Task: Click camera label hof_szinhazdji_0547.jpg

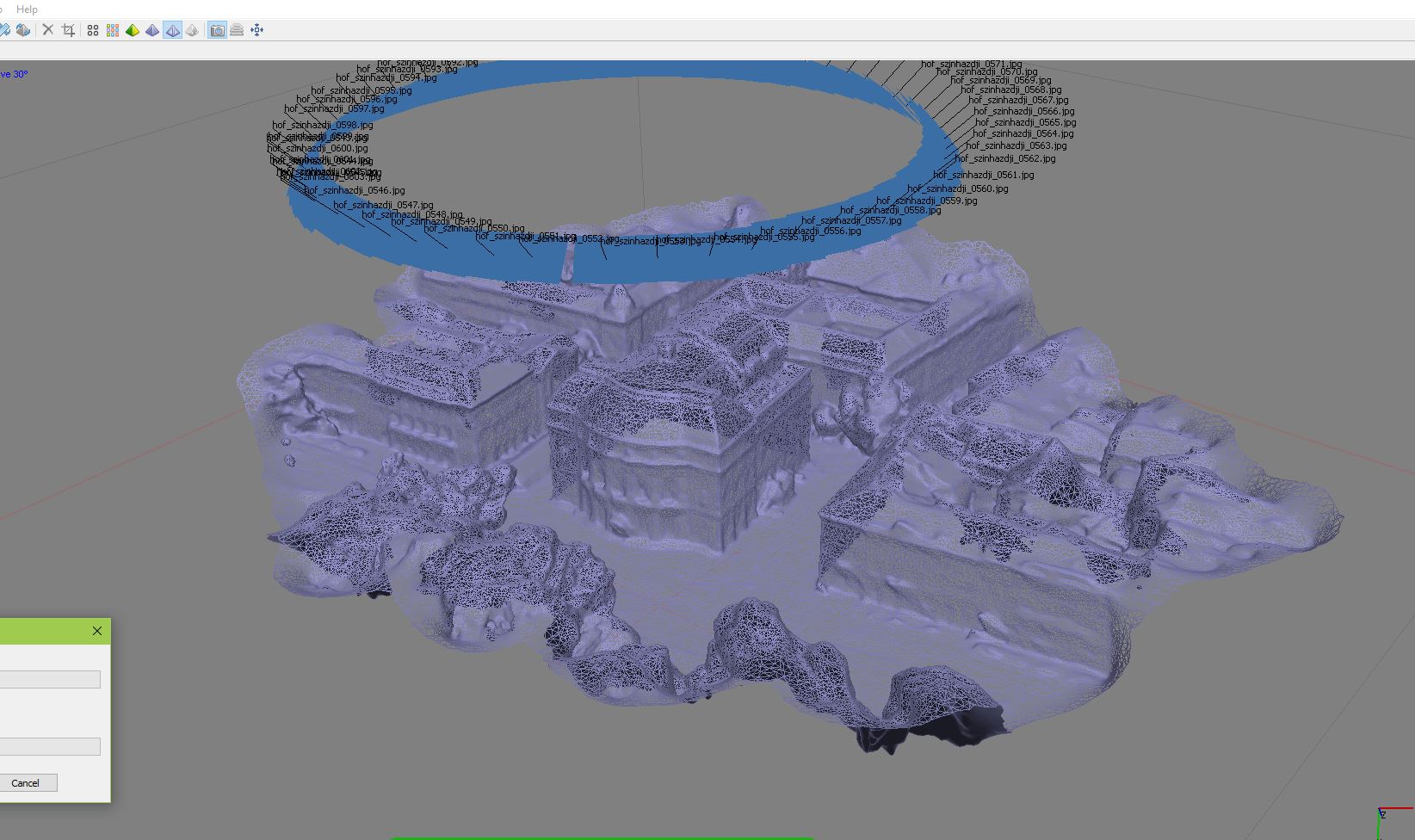Action: coord(384,205)
